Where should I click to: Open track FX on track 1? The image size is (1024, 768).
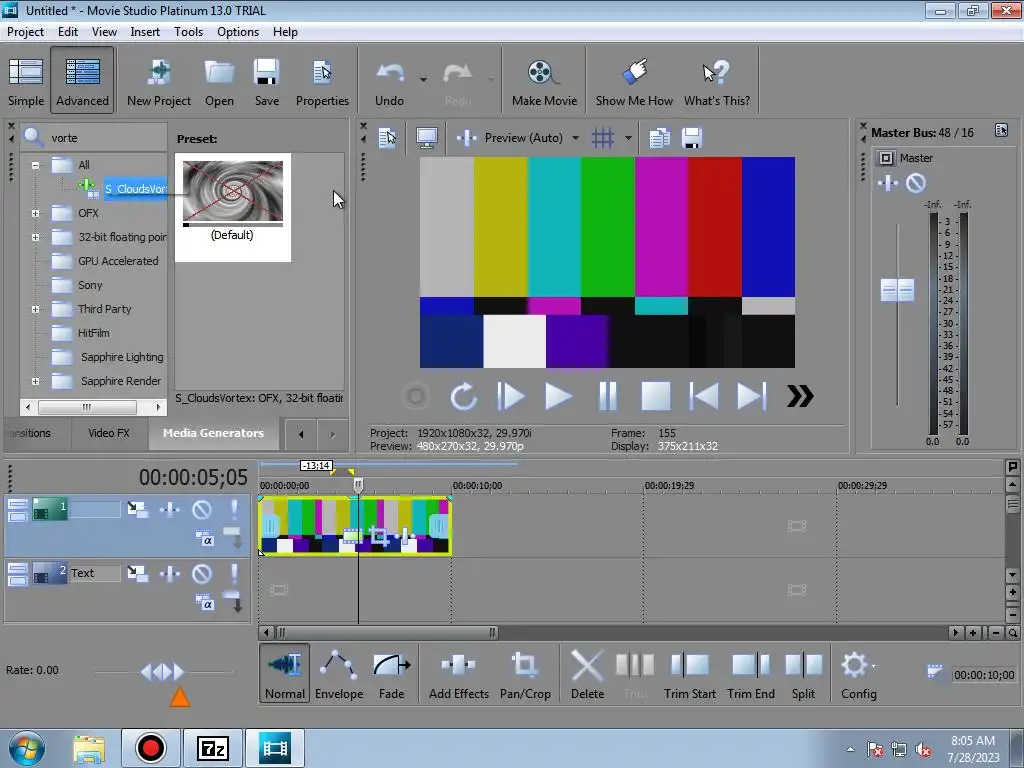point(170,509)
